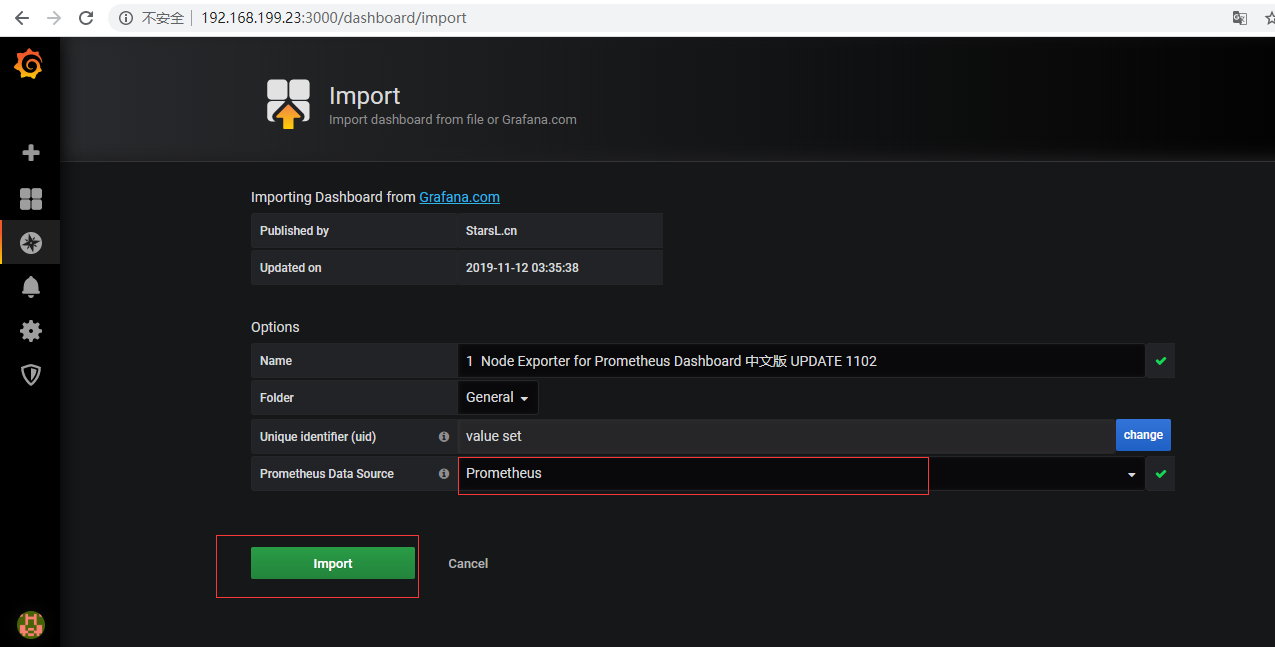
Task: Click the browser address bar URL
Action: (333, 18)
